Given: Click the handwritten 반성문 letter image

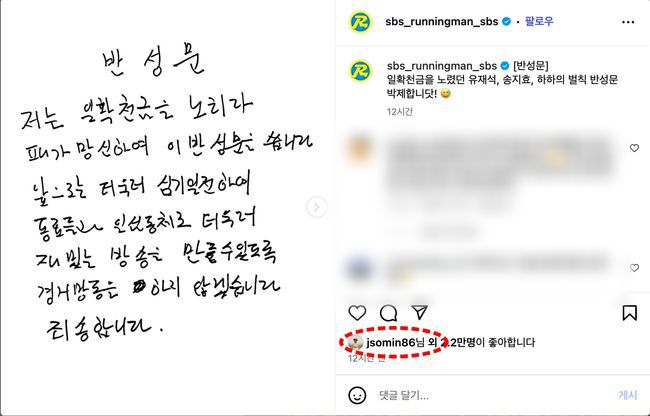Looking at the screenshot, I should pyautogui.click(x=167, y=207).
